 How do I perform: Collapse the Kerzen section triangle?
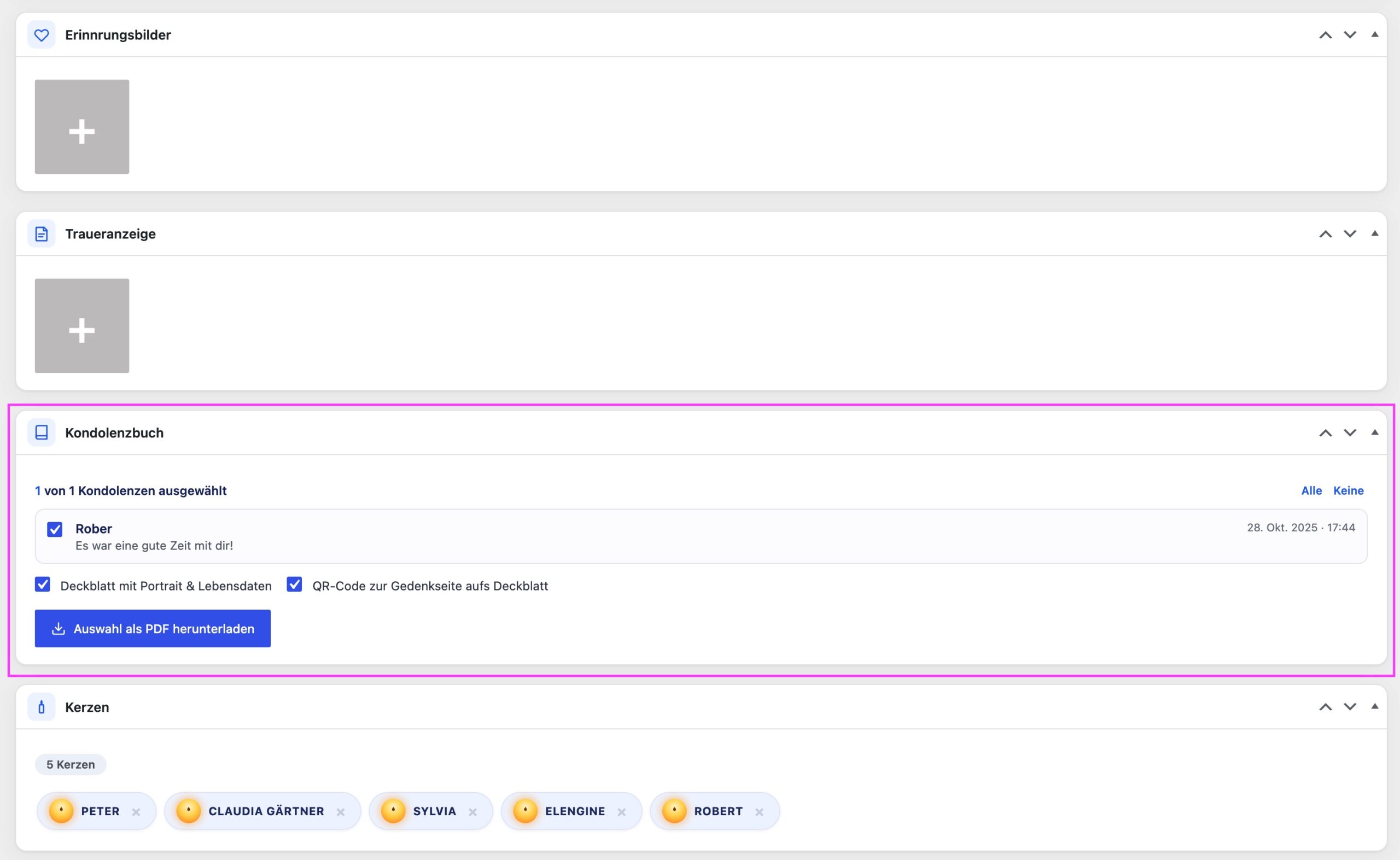click(x=1375, y=706)
